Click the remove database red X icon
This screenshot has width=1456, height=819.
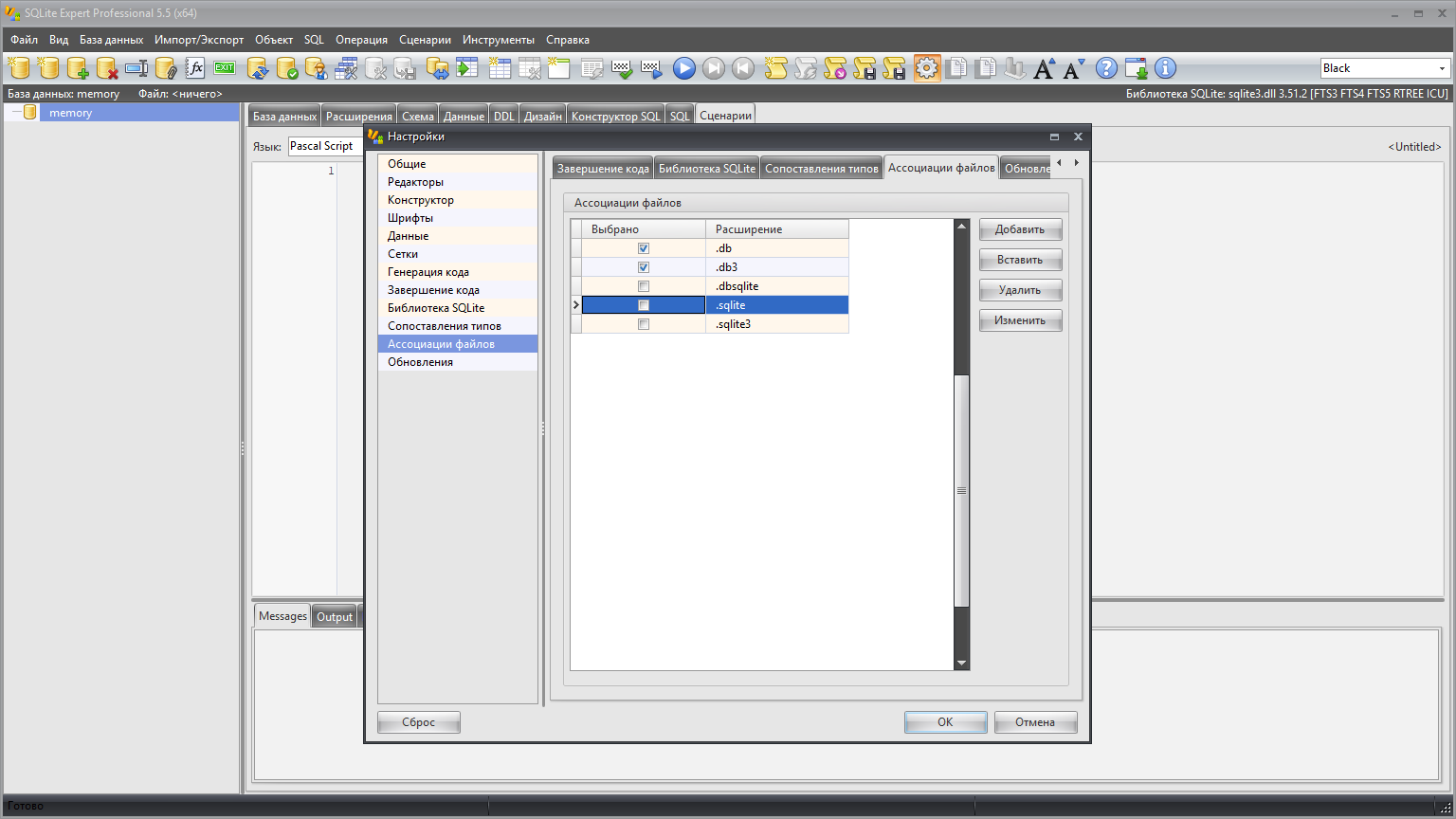[x=107, y=68]
